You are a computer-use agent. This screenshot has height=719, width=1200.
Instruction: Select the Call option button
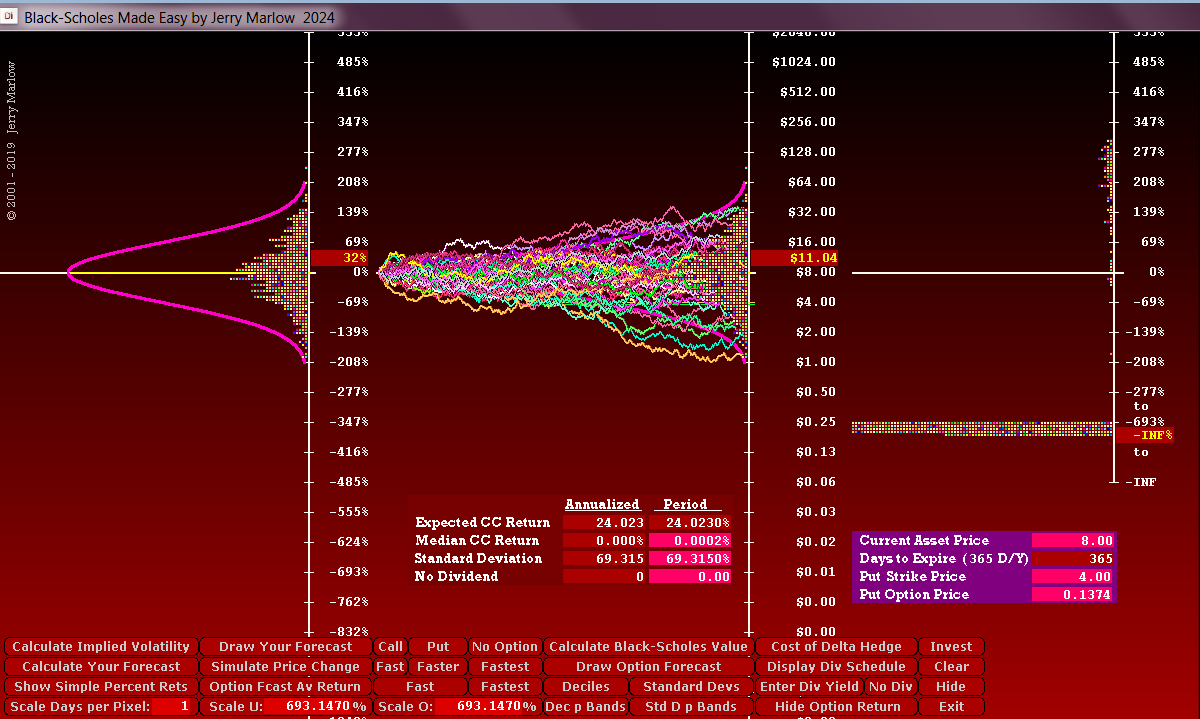coord(391,647)
